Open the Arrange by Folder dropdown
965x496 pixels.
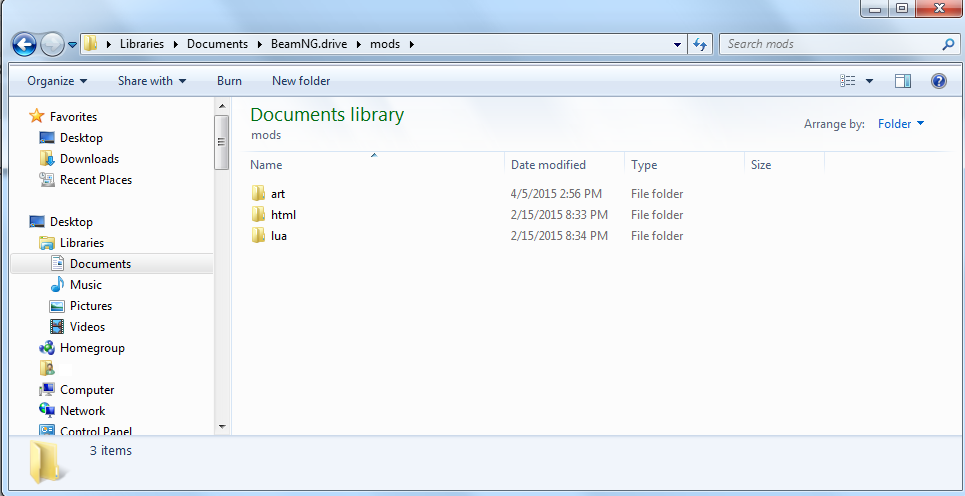[x=901, y=124]
